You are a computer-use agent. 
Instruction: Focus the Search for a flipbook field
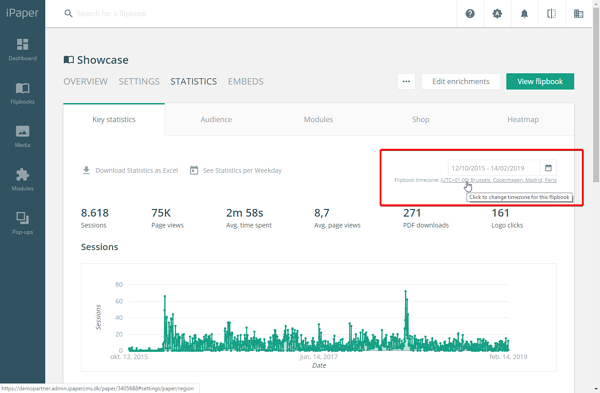tap(111, 14)
